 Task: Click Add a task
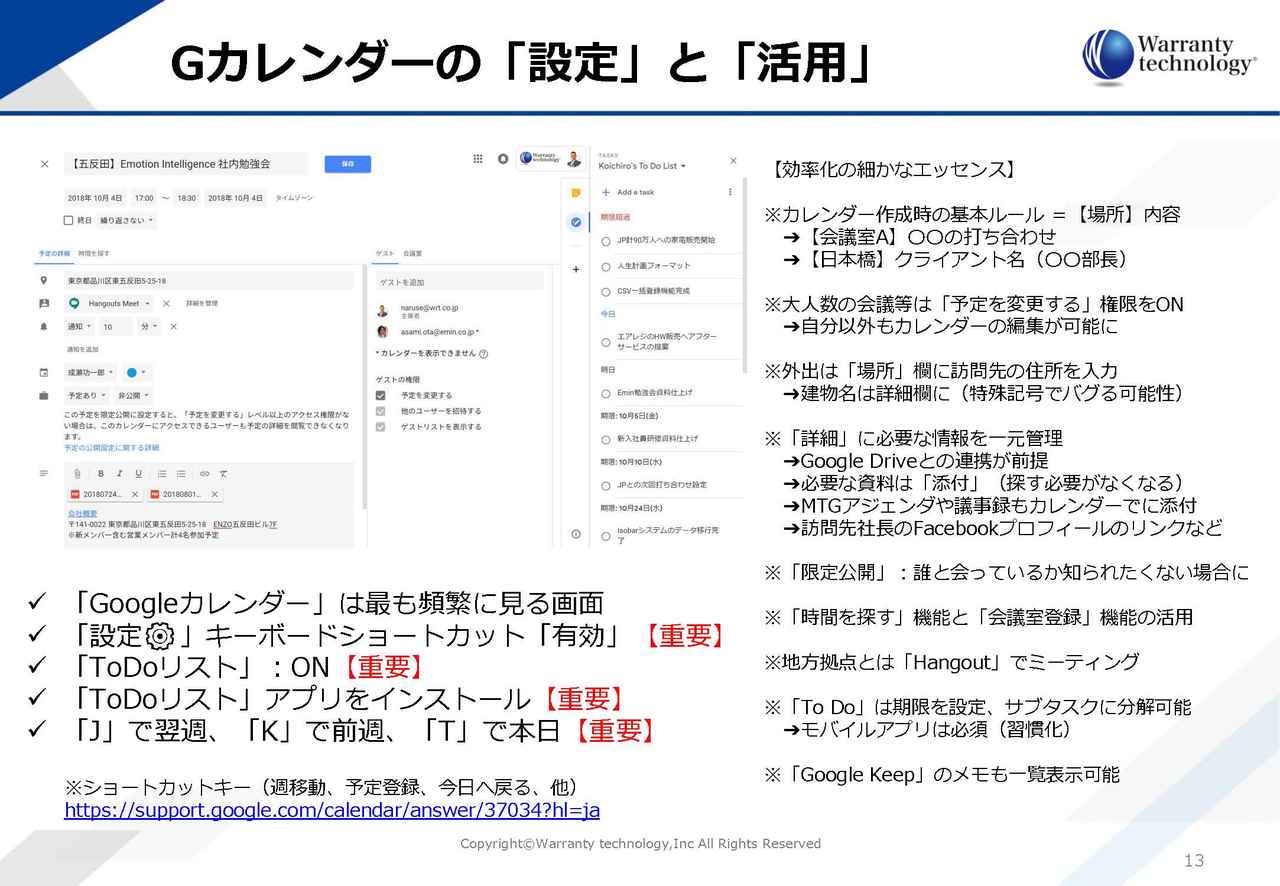(636, 192)
